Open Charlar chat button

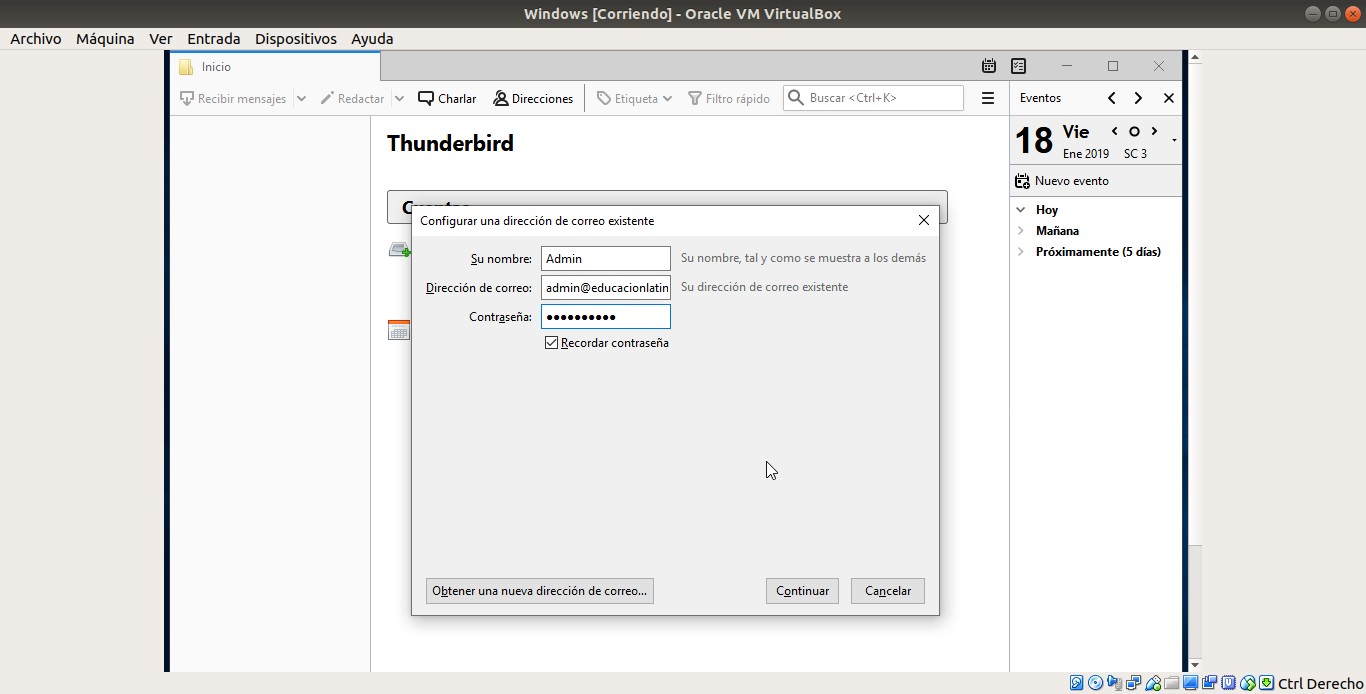click(x=447, y=98)
